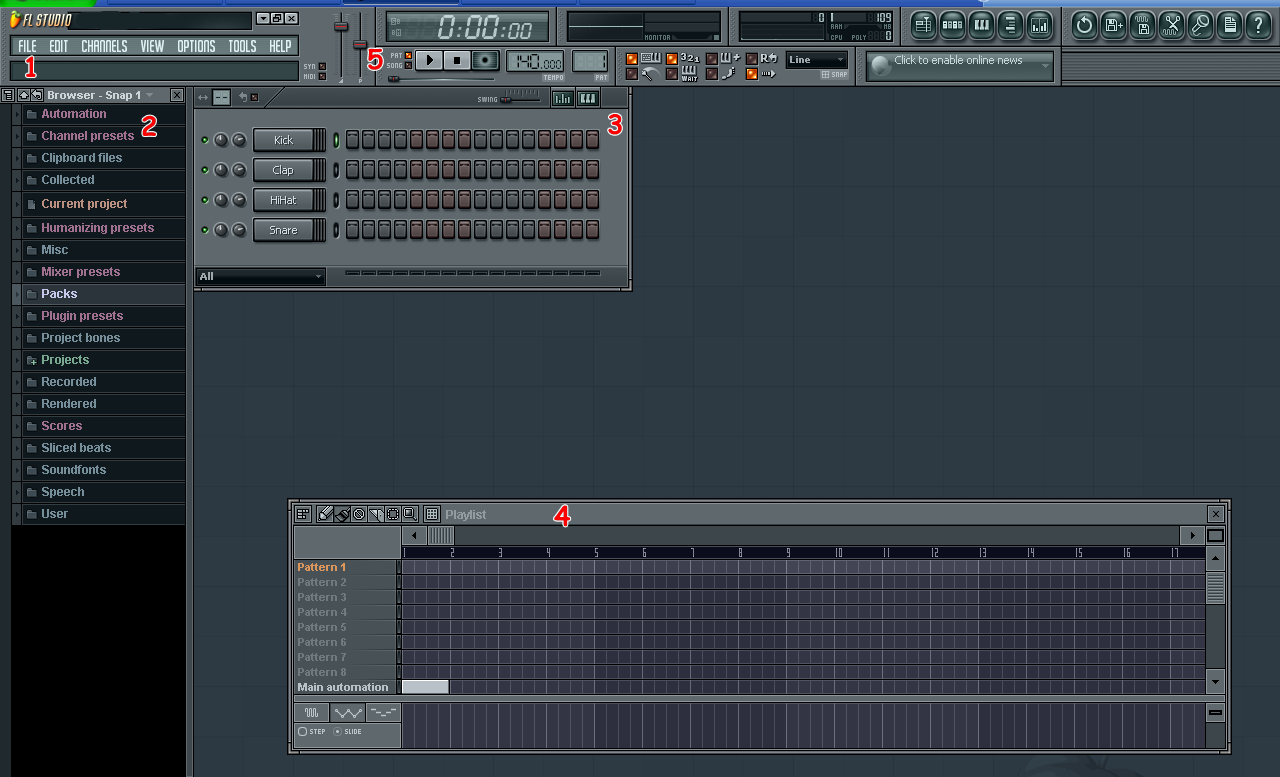Click the one-click recording microphone icon
Viewport: 1280px width, 777px height.
point(1200,24)
